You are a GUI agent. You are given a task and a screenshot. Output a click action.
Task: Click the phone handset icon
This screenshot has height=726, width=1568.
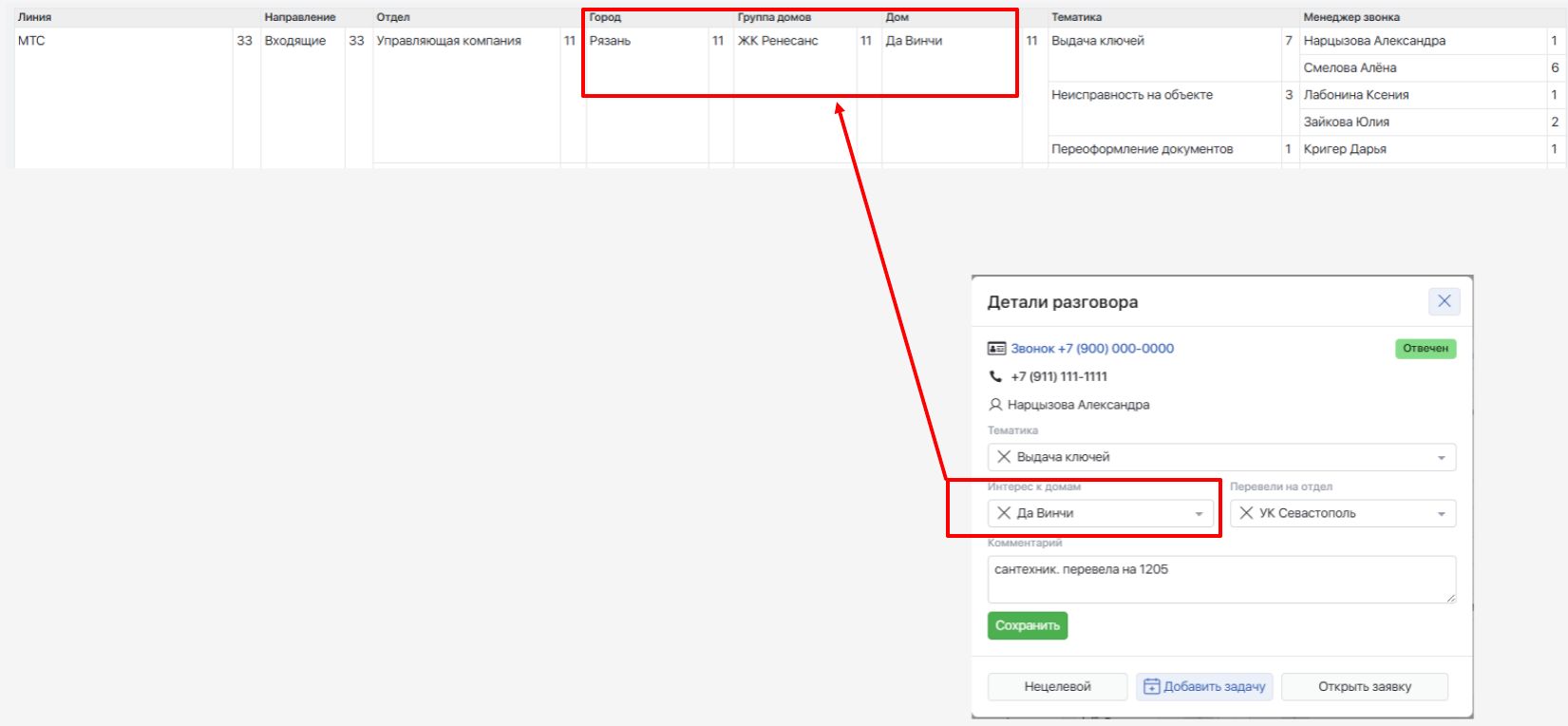click(995, 376)
